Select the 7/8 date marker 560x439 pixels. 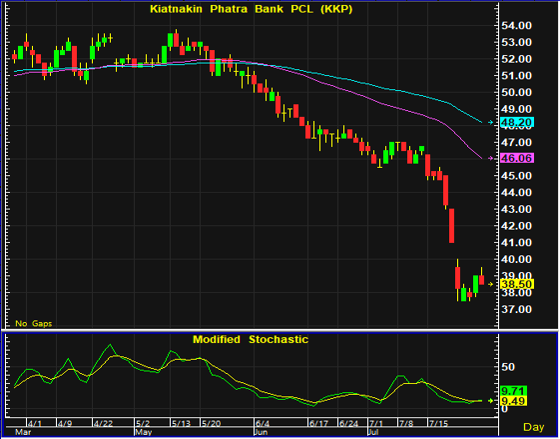406,424
